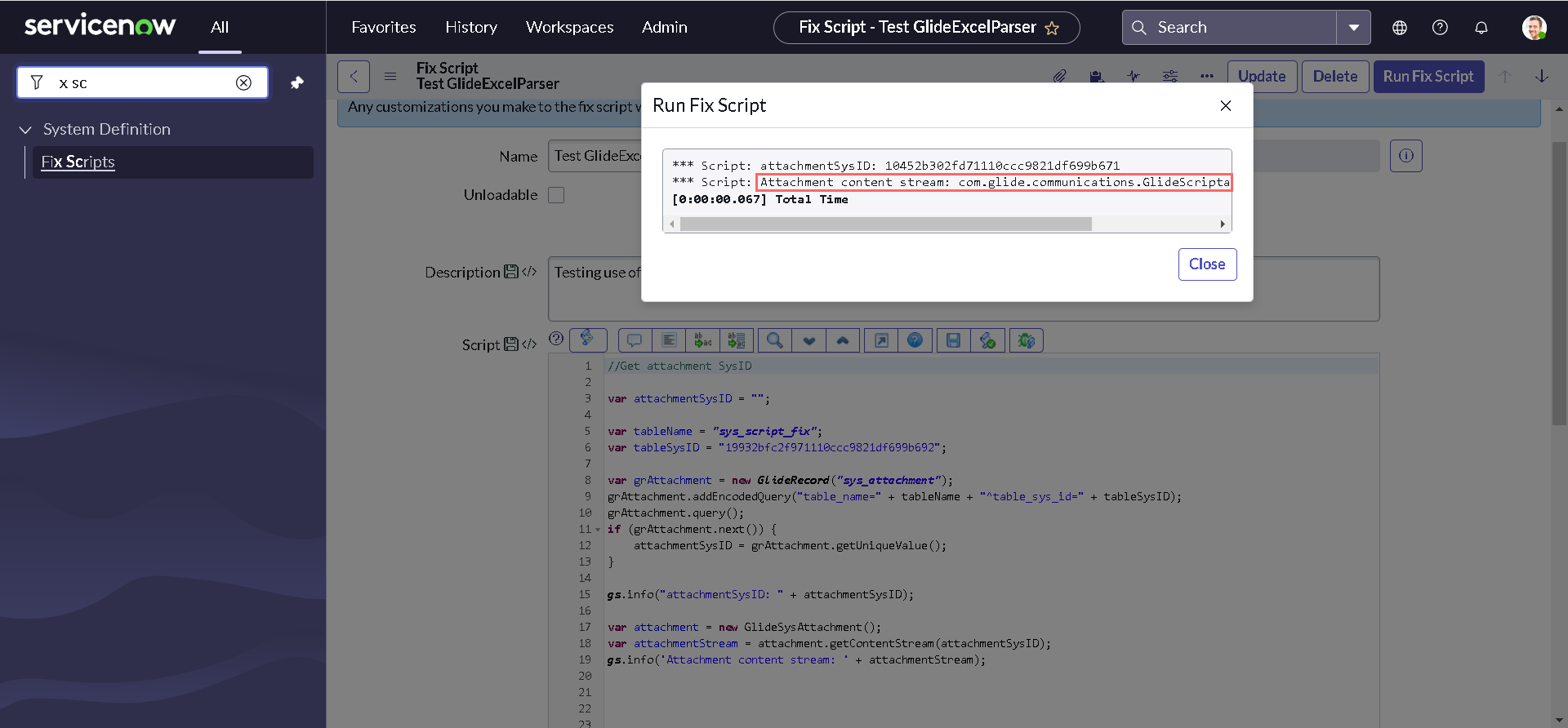Click the Update button
1568x728 pixels.
point(1262,77)
